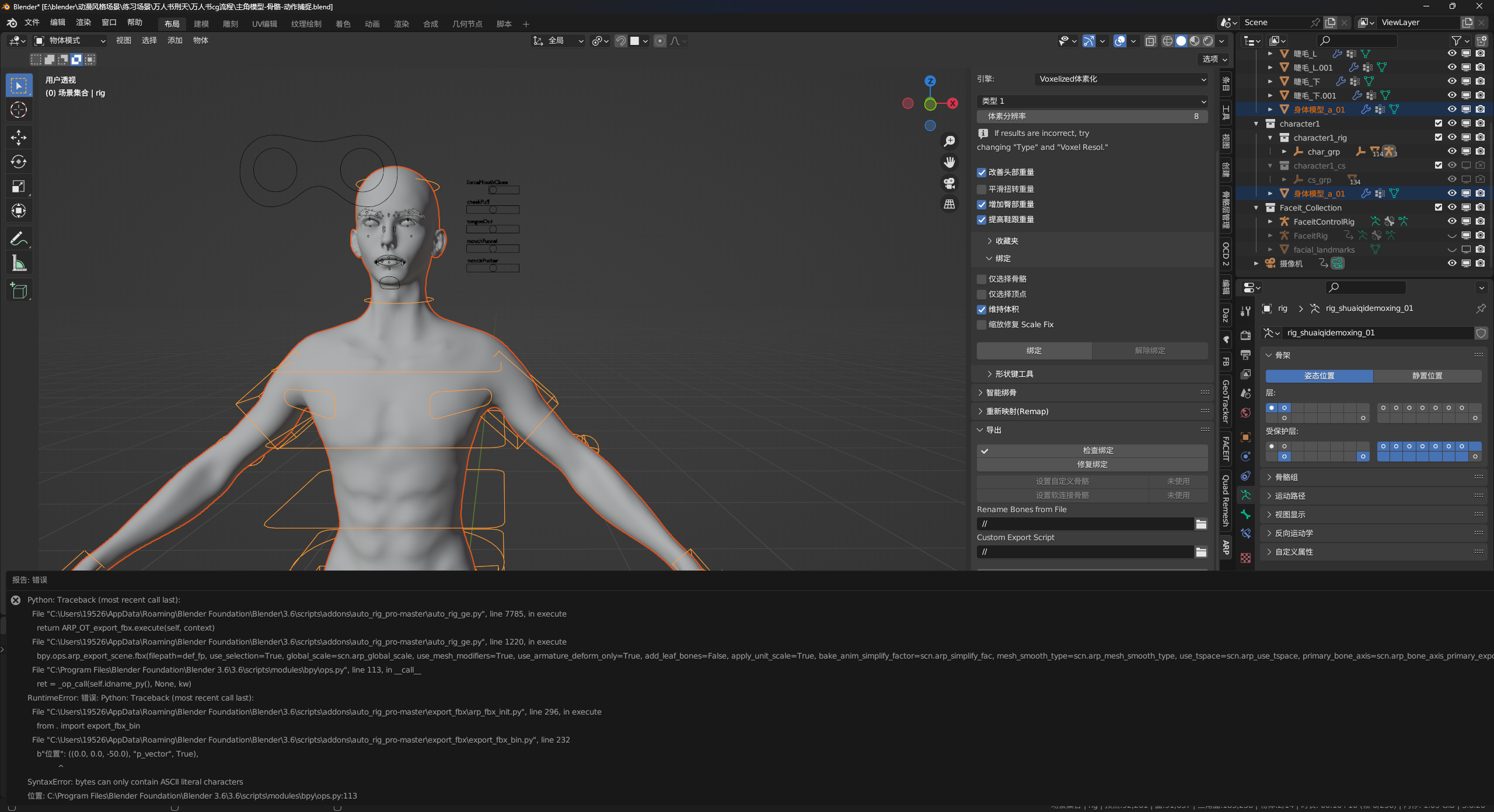Open the Bone properties tab icon

click(1246, 514)
